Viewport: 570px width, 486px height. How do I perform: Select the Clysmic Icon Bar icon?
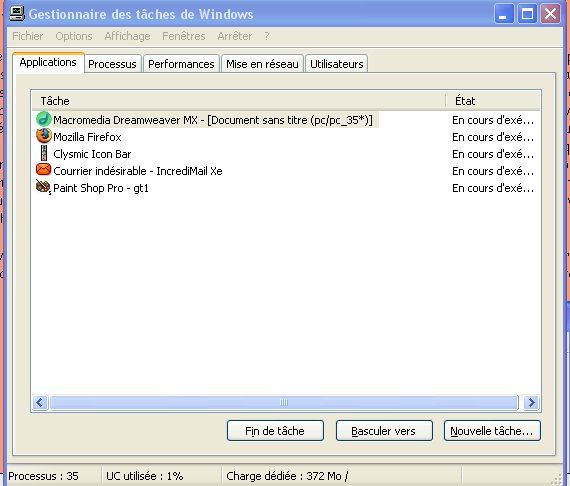(x=44, y=153)
